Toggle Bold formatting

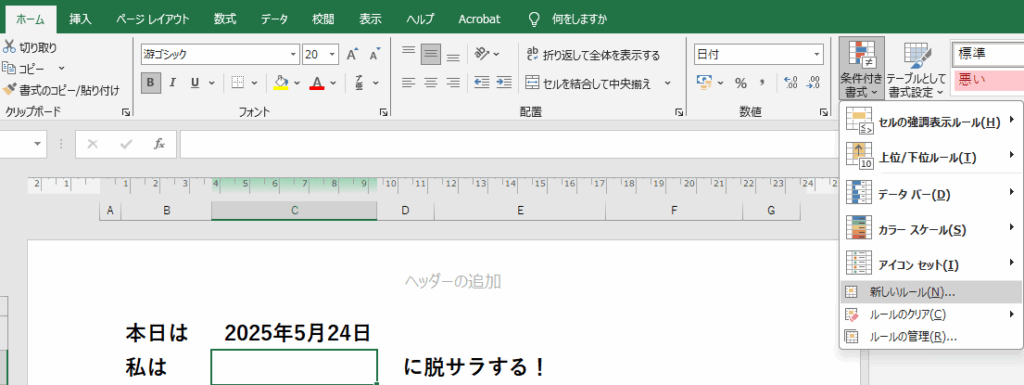151,83
